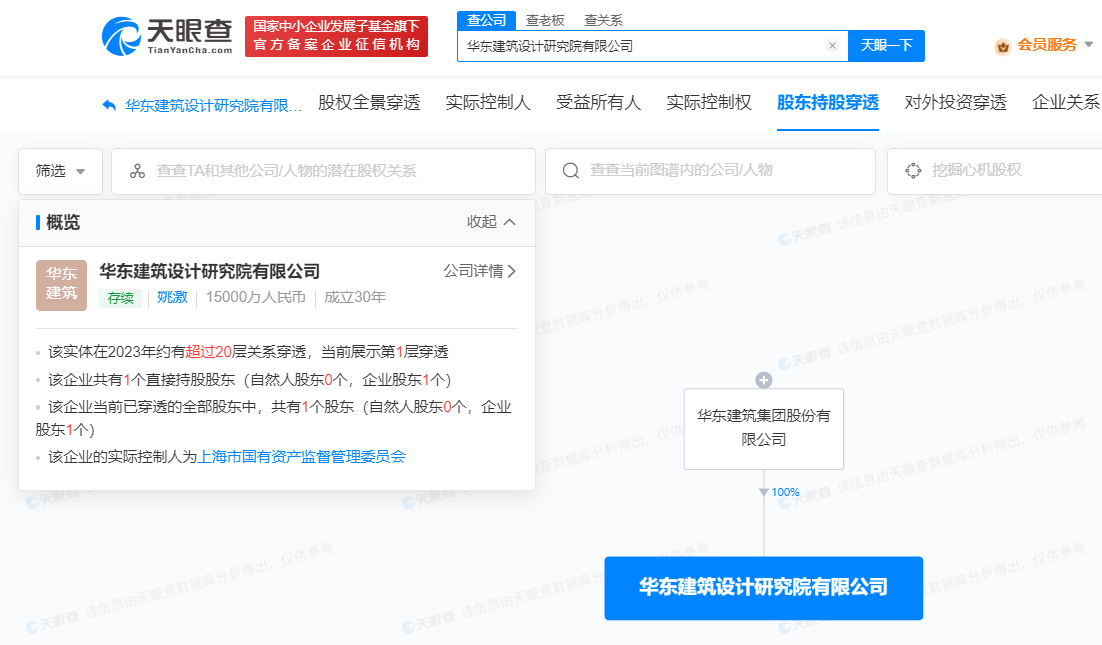1102x645 pixels.
Task: Click the back arrow beside company name
Action: pos(109,105)
